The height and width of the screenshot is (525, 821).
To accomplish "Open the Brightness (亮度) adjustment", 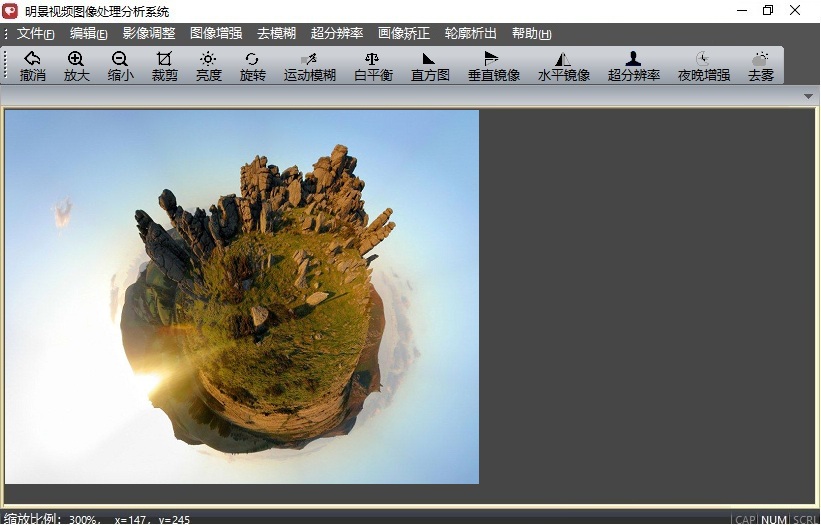I will click(208, 66).
